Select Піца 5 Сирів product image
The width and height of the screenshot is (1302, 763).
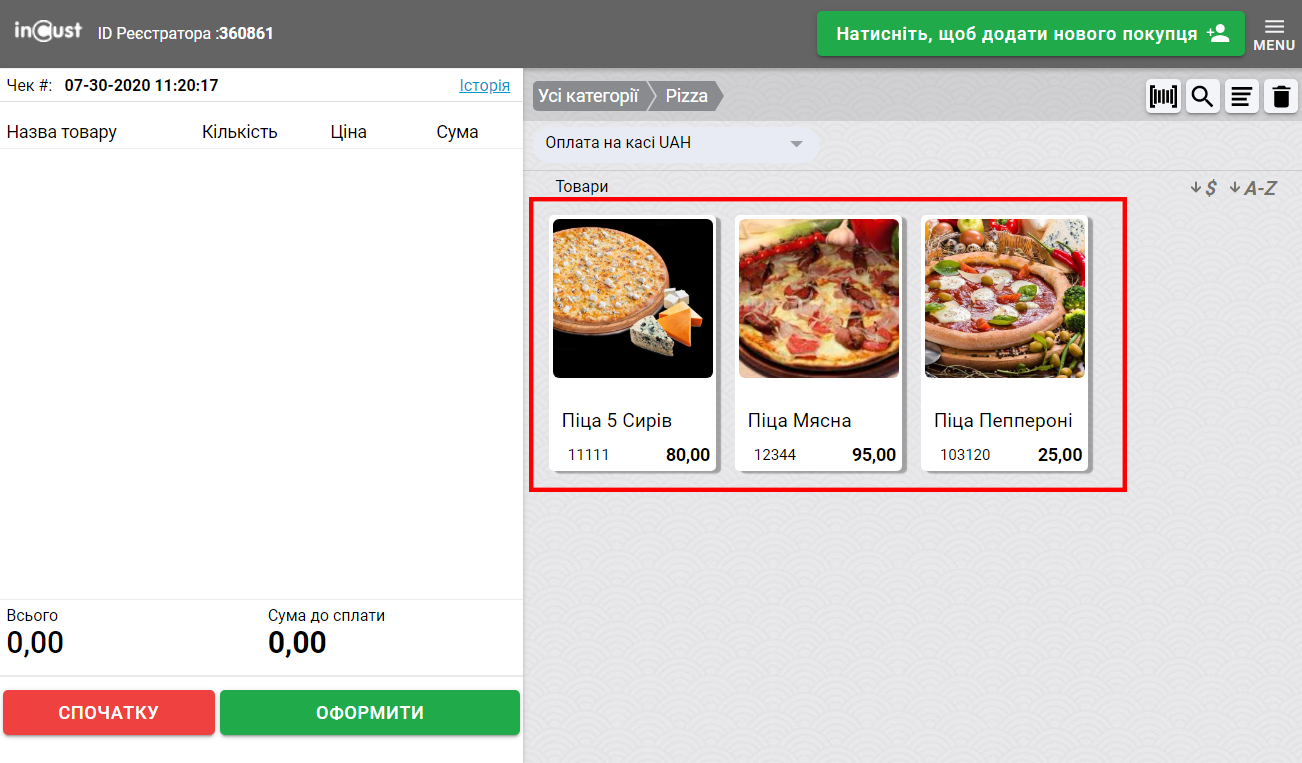click(x=633, y=298)
